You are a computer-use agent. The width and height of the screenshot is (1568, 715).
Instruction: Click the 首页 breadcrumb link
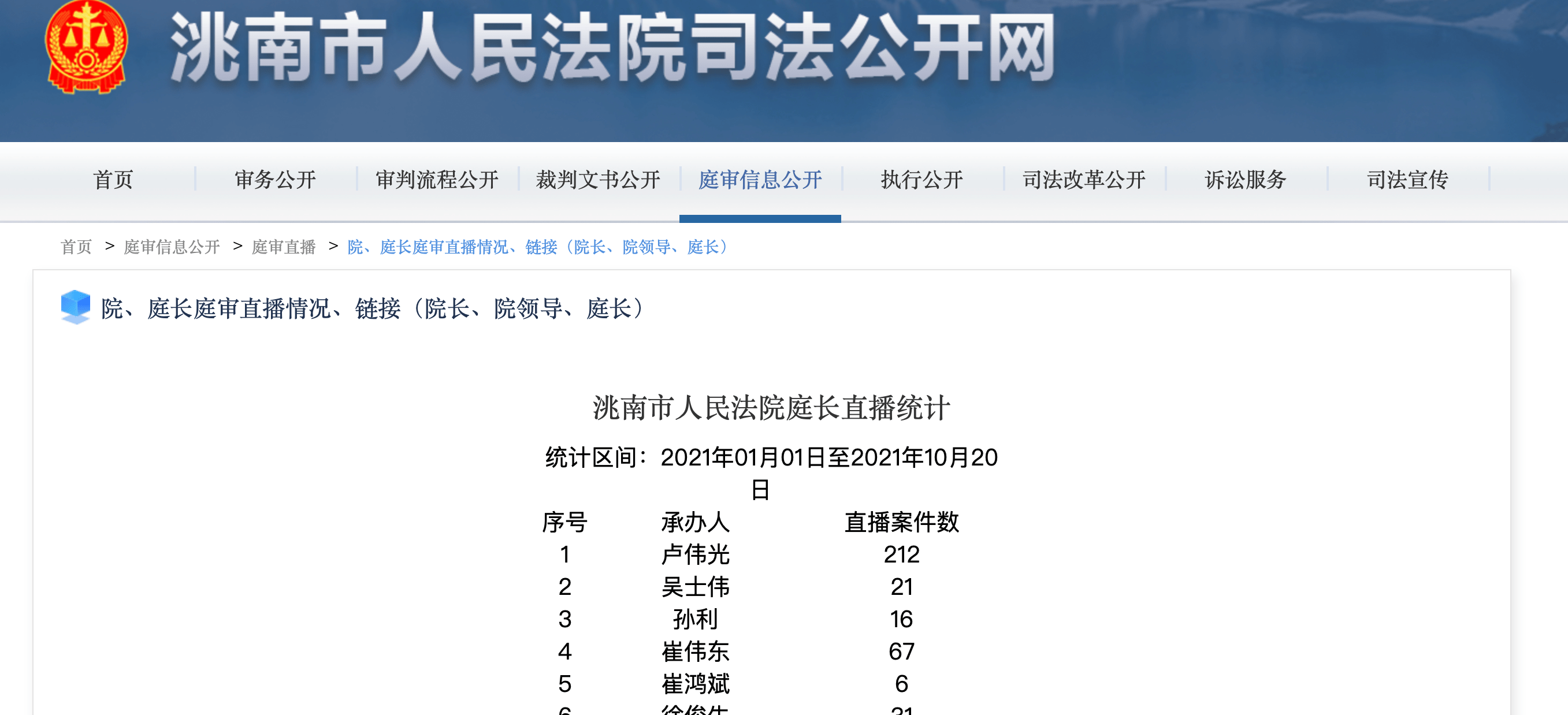tap(76, 247)
